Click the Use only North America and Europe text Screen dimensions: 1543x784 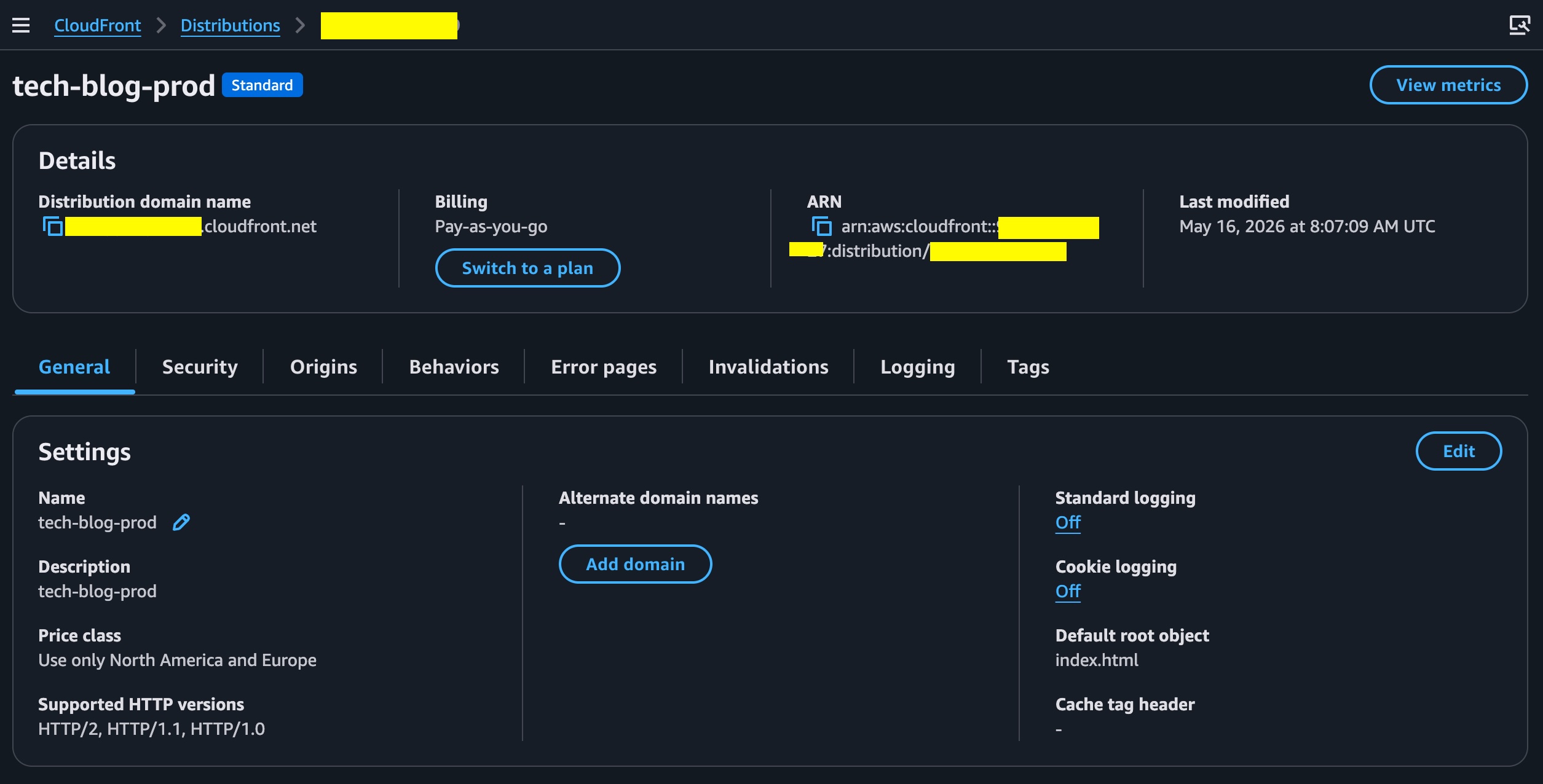click(x=177, y=660)
